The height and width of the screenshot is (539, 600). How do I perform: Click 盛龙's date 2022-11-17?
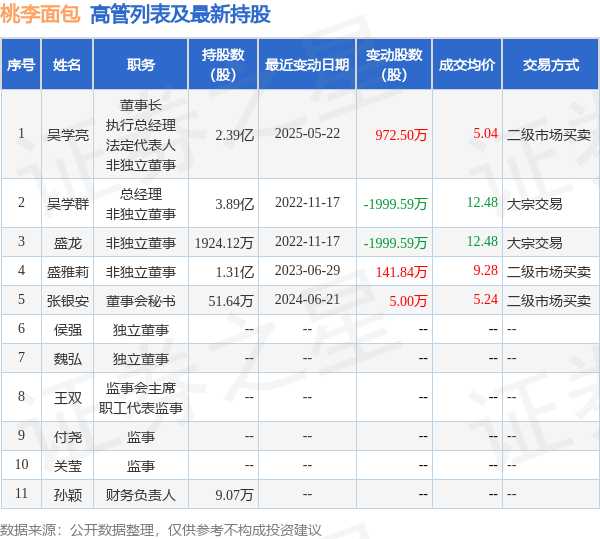click(x=307, y=241)
